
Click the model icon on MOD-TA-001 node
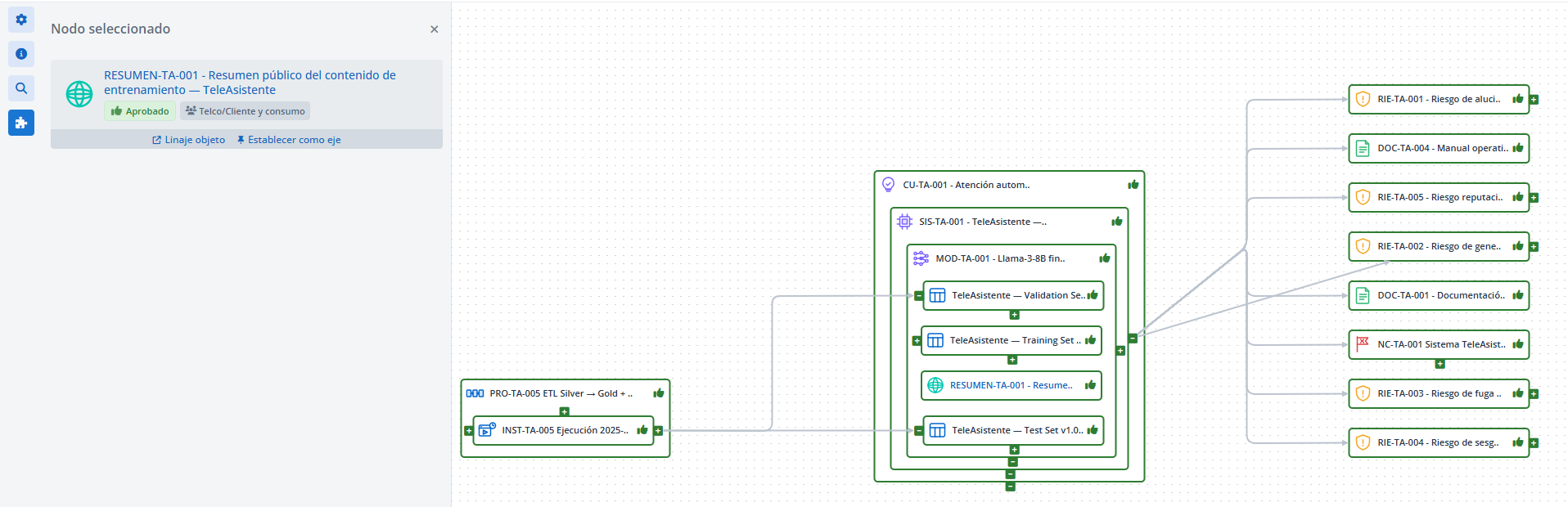click(921, 258)
